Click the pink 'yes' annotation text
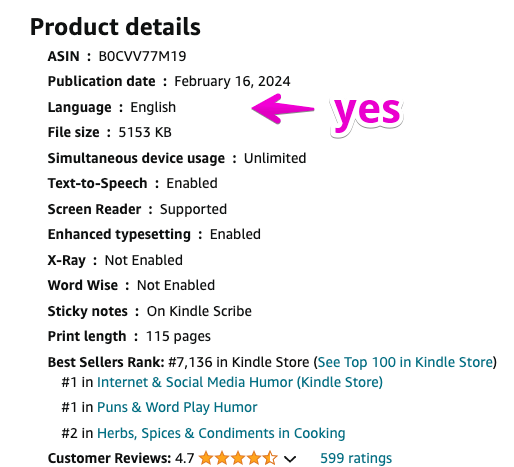The image size is (514, 467). [367, 115]
